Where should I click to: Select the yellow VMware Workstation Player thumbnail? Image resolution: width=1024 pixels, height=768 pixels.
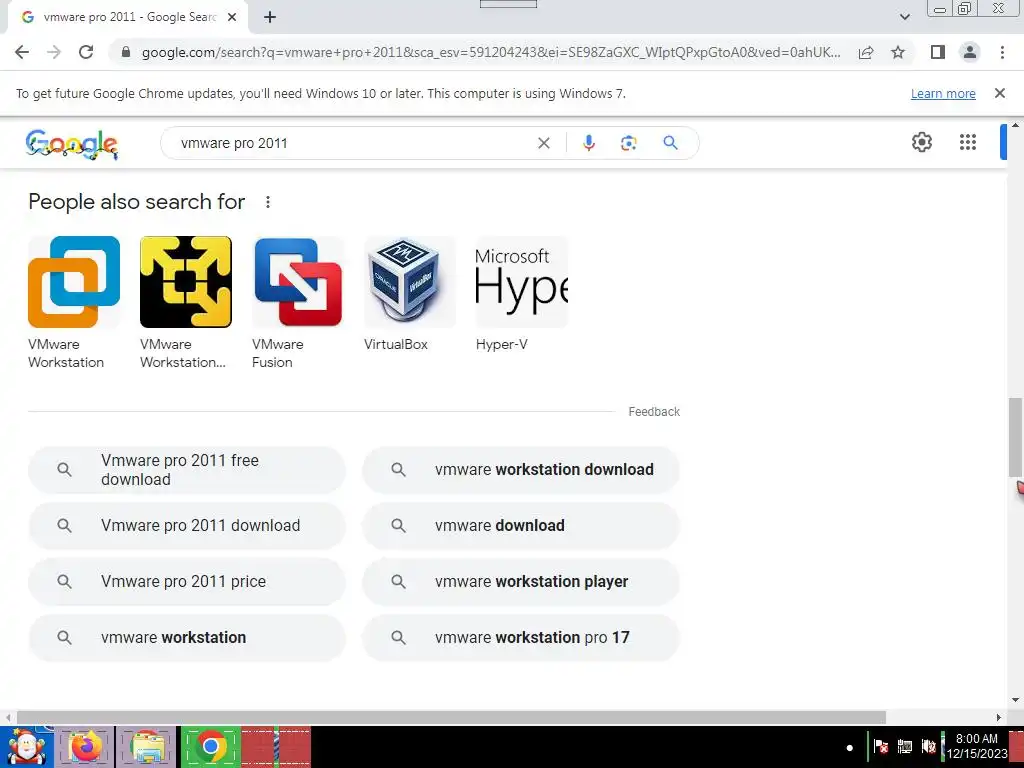[185, 282]
